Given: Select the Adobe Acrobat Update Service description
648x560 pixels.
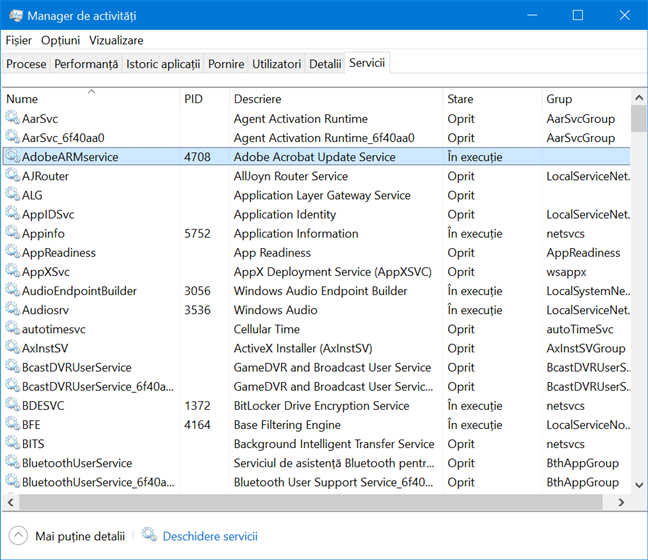Looking at the screenshot, I should [x=314, y=157].
